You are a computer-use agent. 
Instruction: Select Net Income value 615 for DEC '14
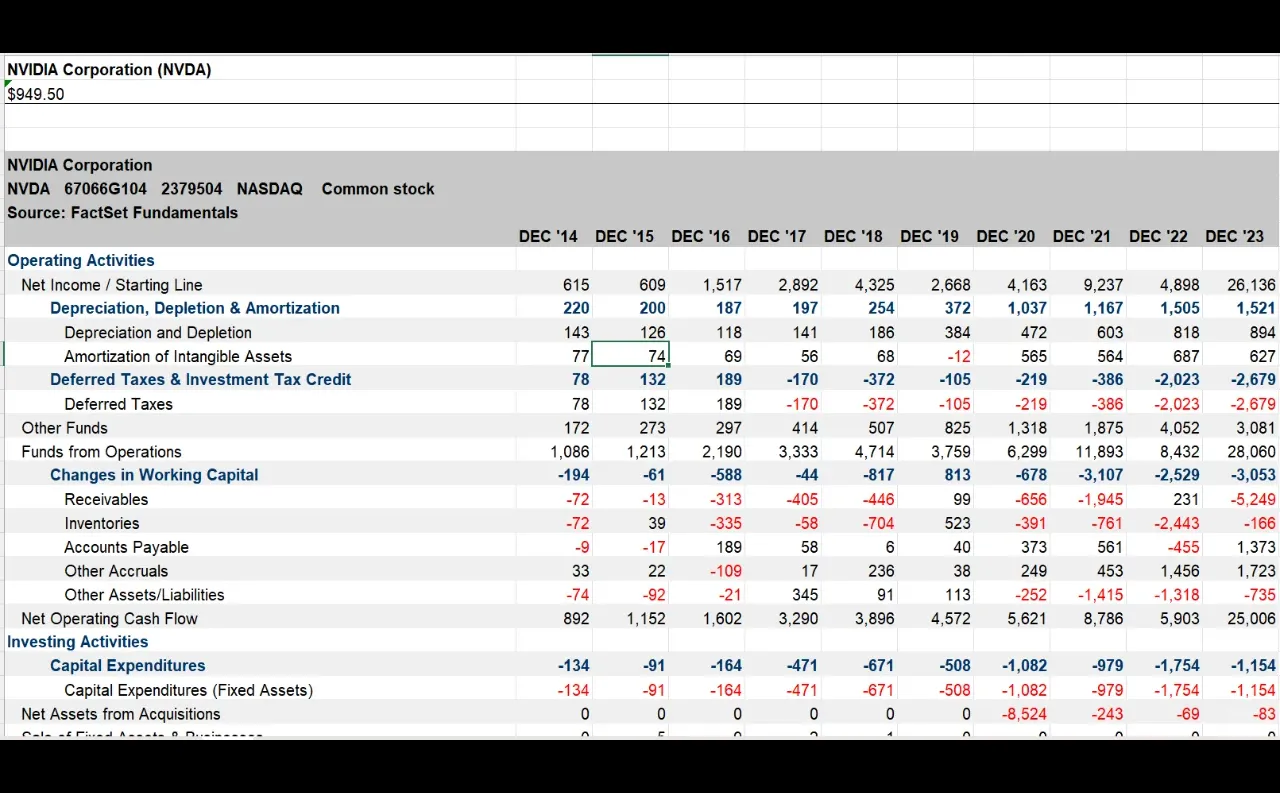(576, 285)
